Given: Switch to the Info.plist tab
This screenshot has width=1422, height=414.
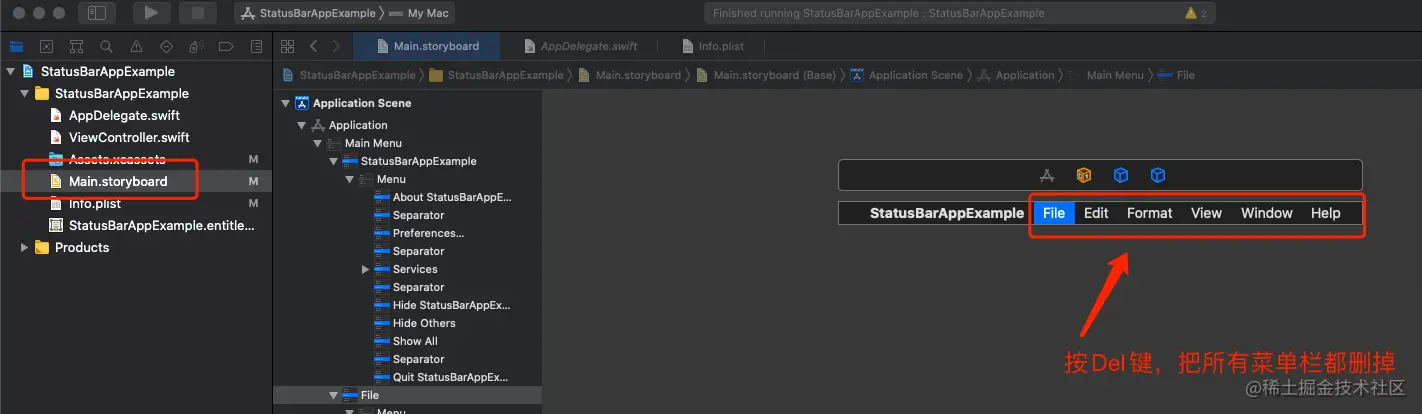Looking at the screenshot, I should coord(713,46).
